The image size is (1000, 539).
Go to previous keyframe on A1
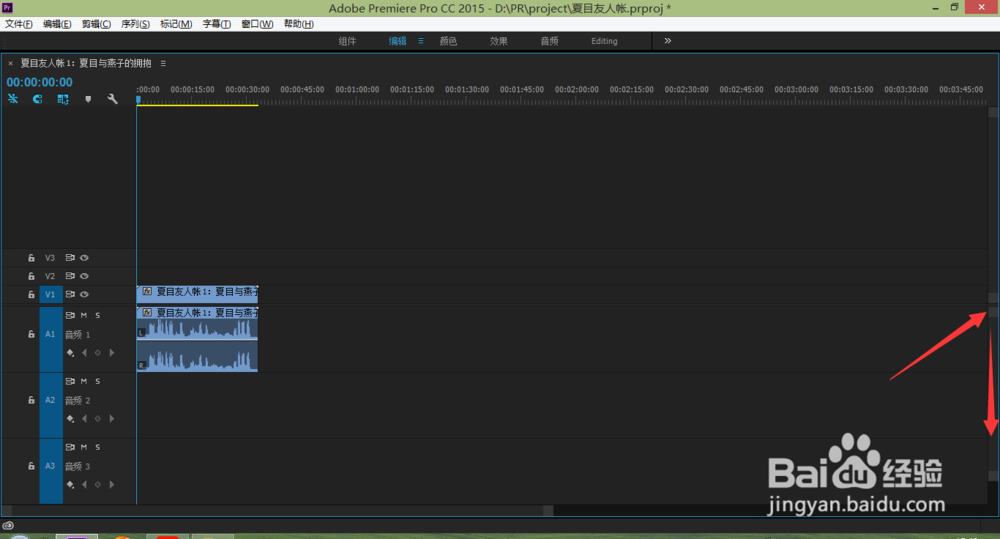[84, 353]
